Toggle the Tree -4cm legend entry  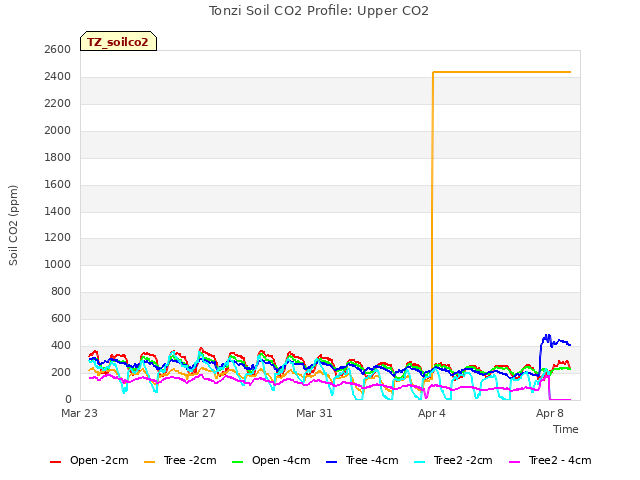[362, 461]
